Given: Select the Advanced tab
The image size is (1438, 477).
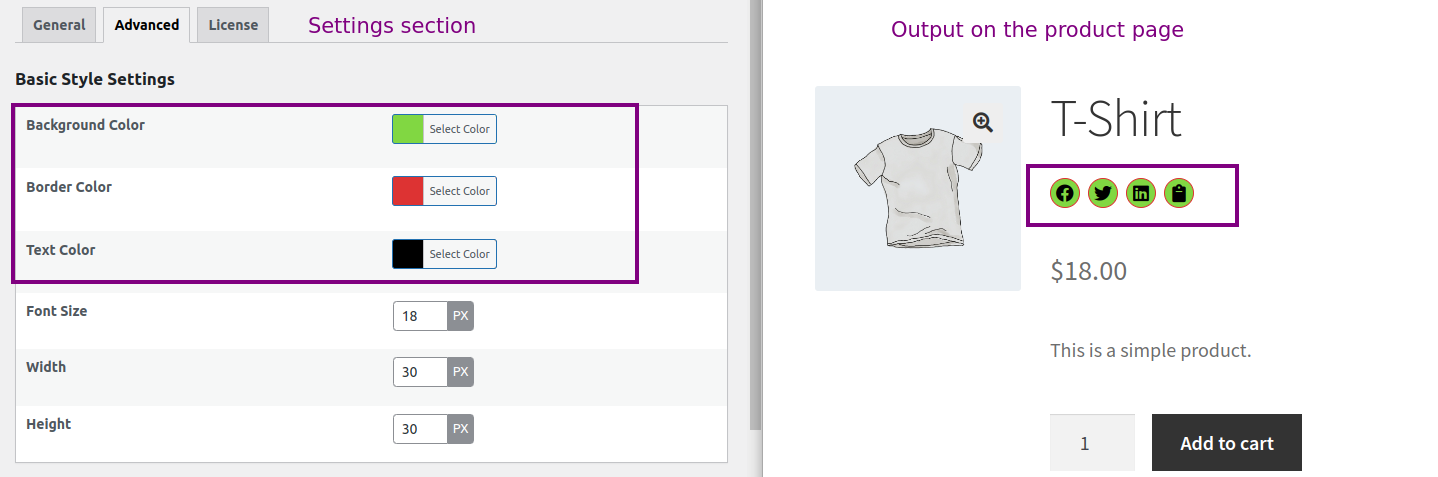Looking at the screenshot, I should point(147,25).
